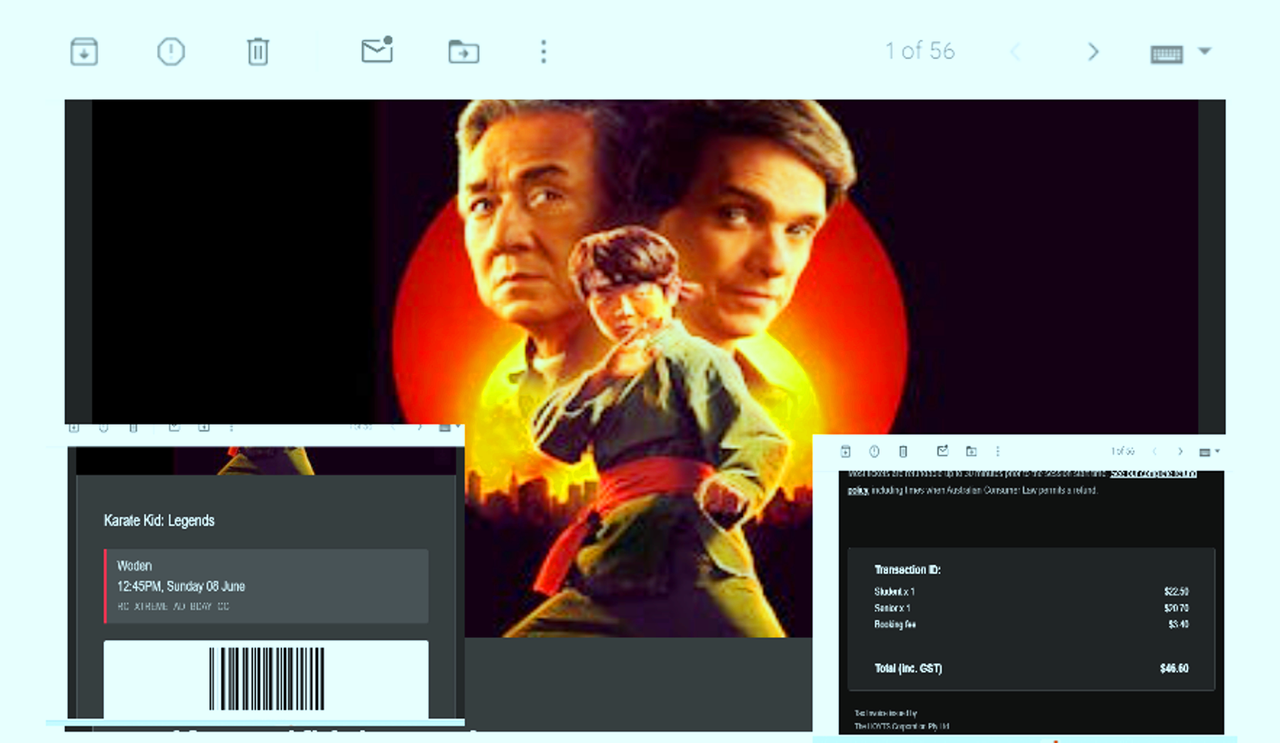The height and width of the screenshot is (743, 1280).
Task: Go to the older email with the large right chevron
Action: (x=1093, y=52)
